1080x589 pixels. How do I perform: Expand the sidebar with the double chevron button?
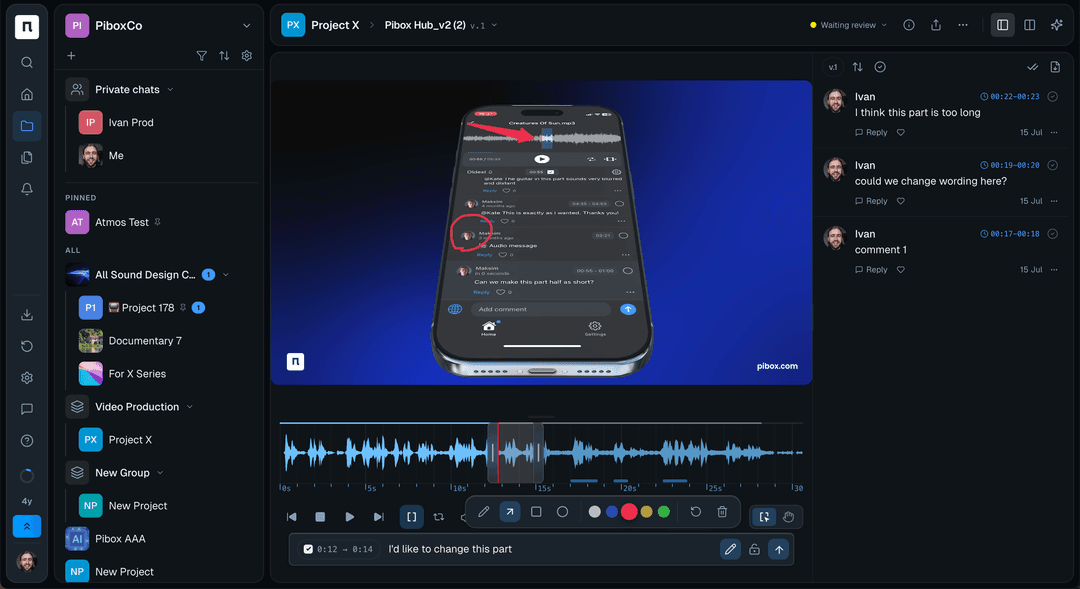click(x=27, y=526)
